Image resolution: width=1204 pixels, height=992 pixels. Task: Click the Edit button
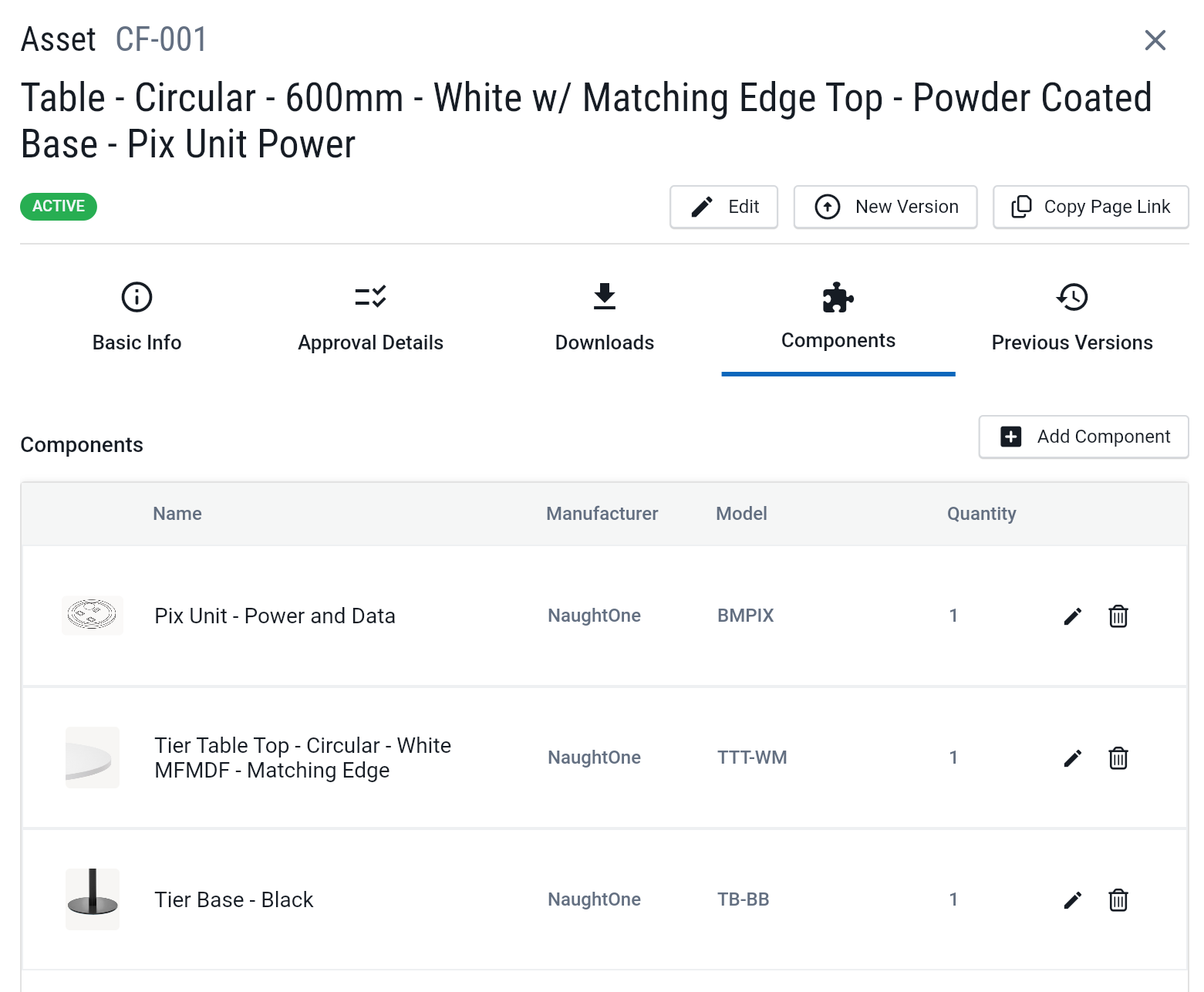tap(723, 207)
